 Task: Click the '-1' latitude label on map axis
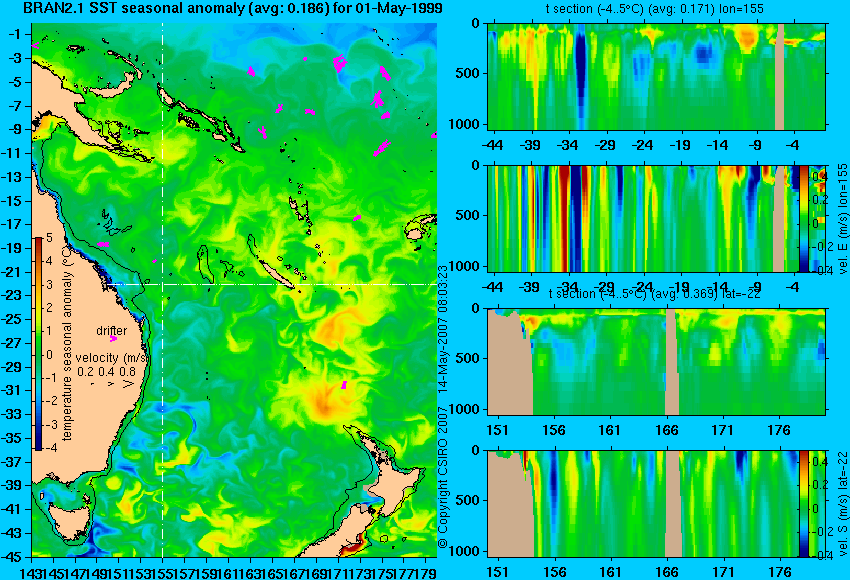click(15, 34)
